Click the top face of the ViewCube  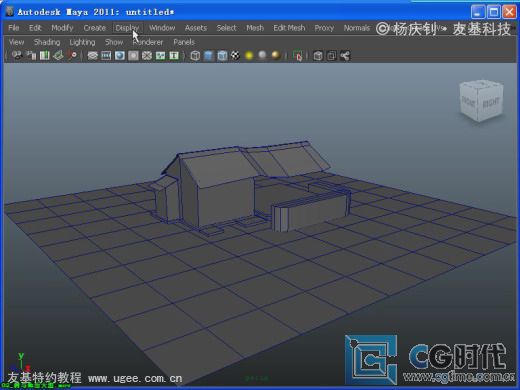(481, 85)
